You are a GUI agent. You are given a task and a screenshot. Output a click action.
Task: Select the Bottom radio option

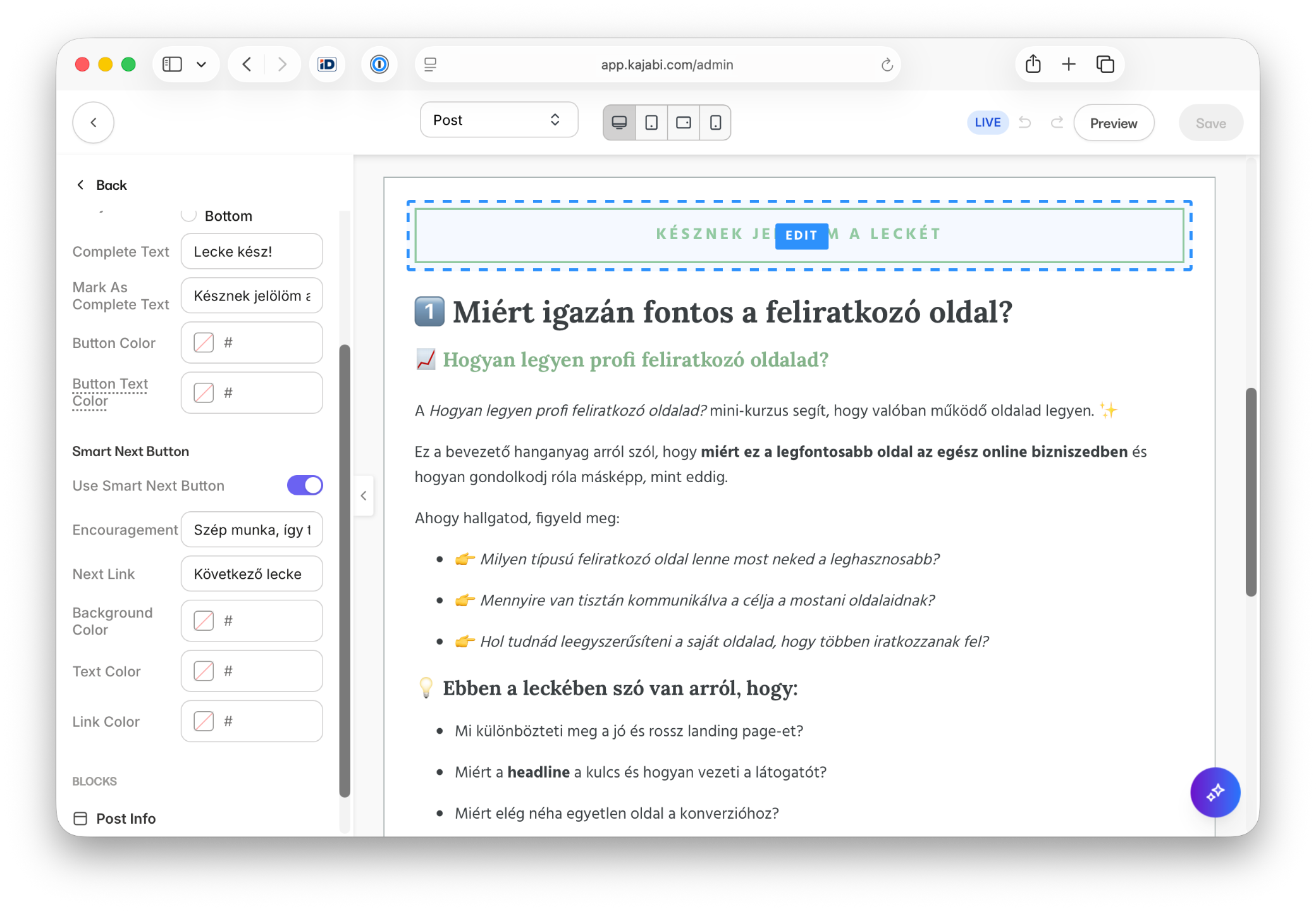(x=188, y=216)
